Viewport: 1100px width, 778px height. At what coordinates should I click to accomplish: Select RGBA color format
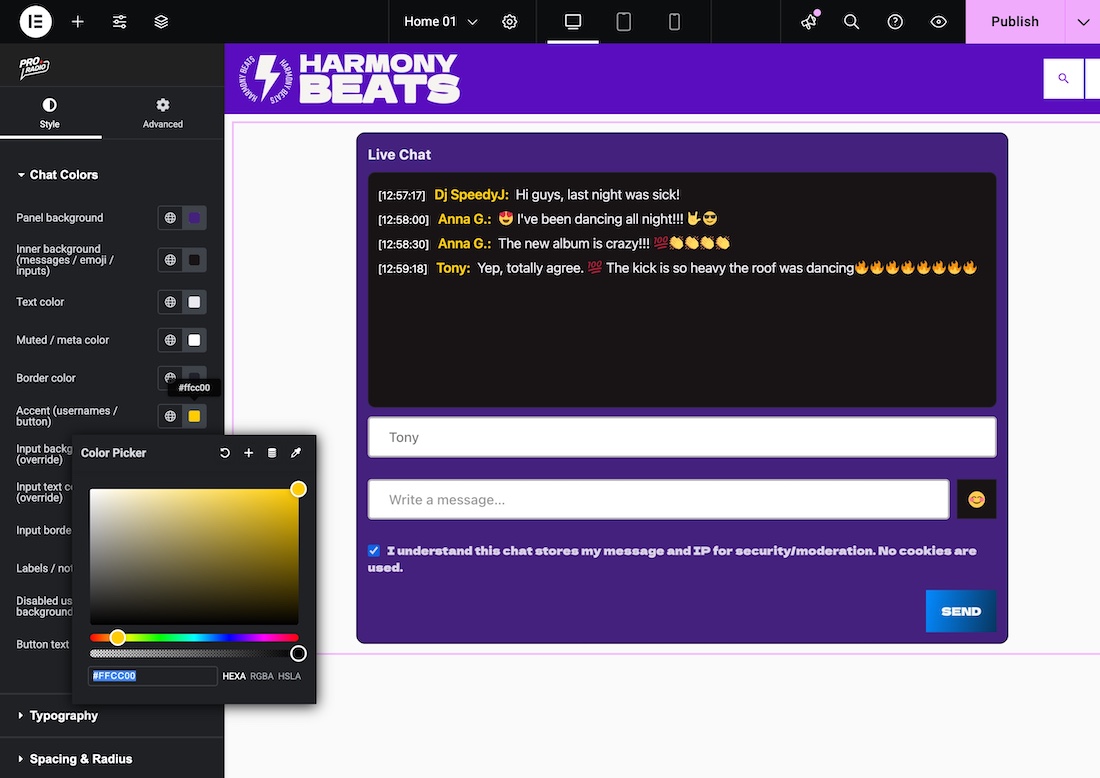click(x=262, y=676)
